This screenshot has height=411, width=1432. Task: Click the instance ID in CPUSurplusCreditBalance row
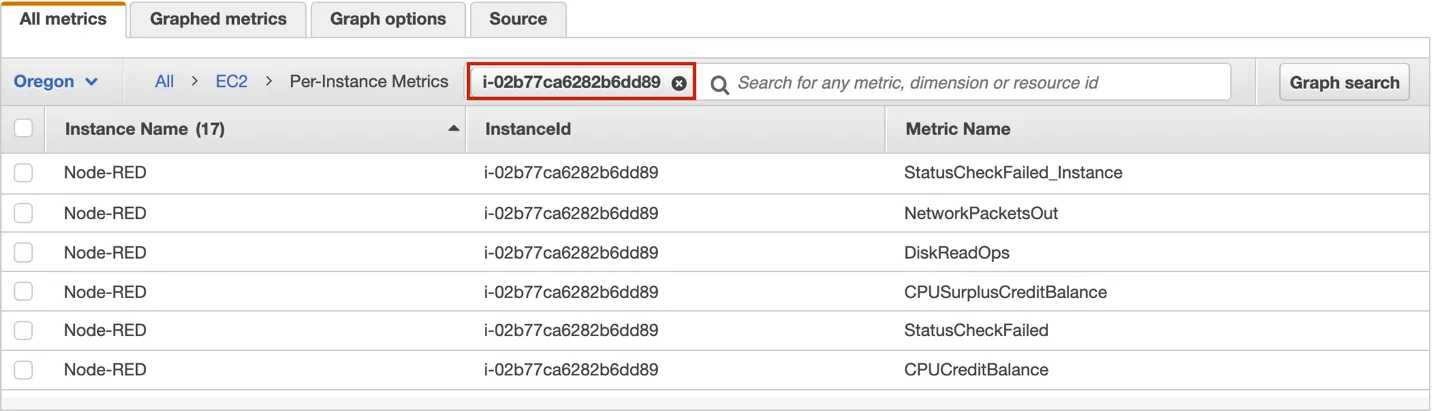(x=571, y=292)
